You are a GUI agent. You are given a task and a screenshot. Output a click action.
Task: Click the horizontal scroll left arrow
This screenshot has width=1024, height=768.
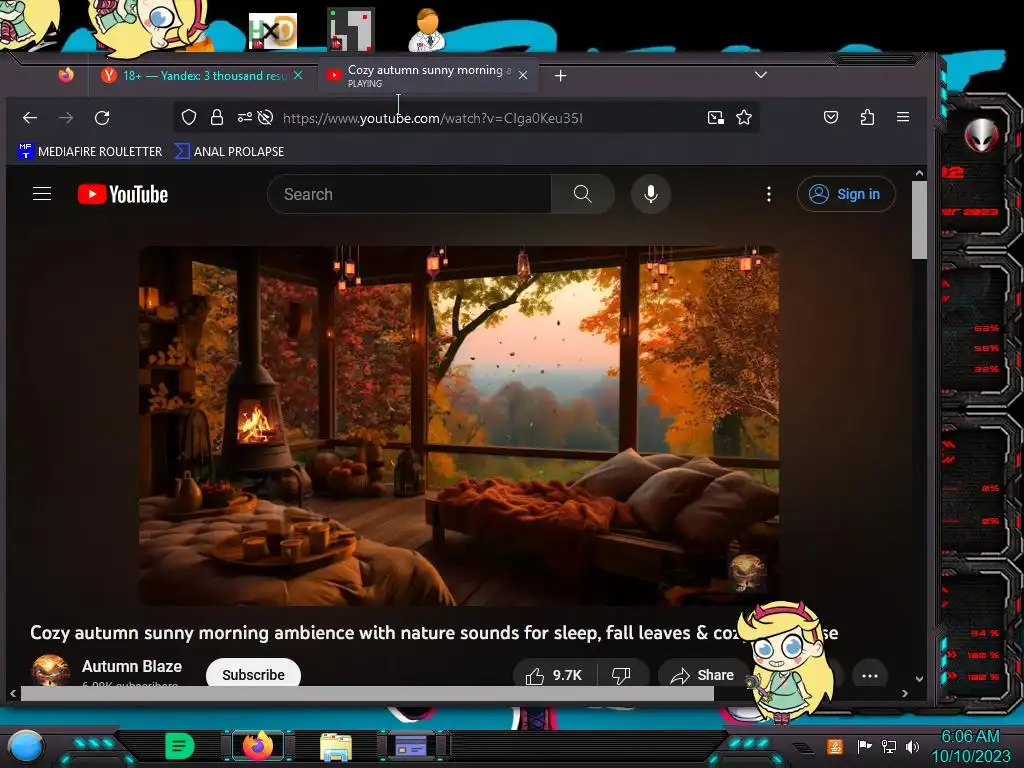(x=13, y=694)
